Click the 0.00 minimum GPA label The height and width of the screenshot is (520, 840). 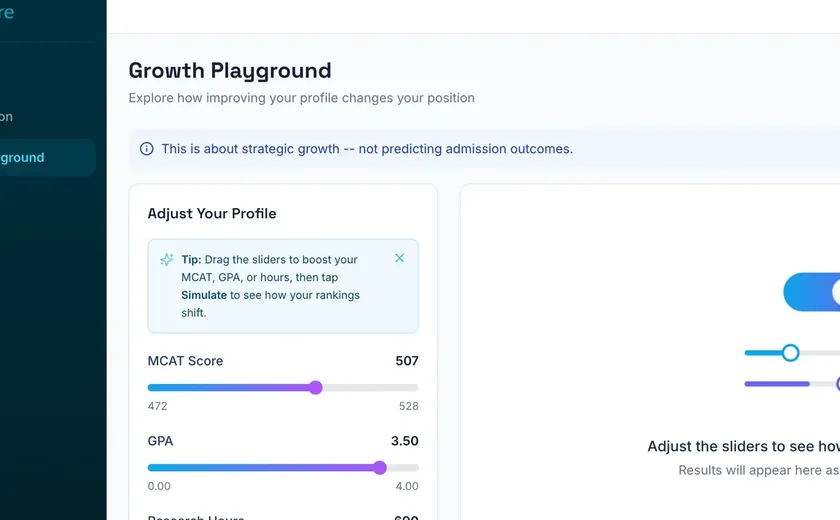point(159,486)
